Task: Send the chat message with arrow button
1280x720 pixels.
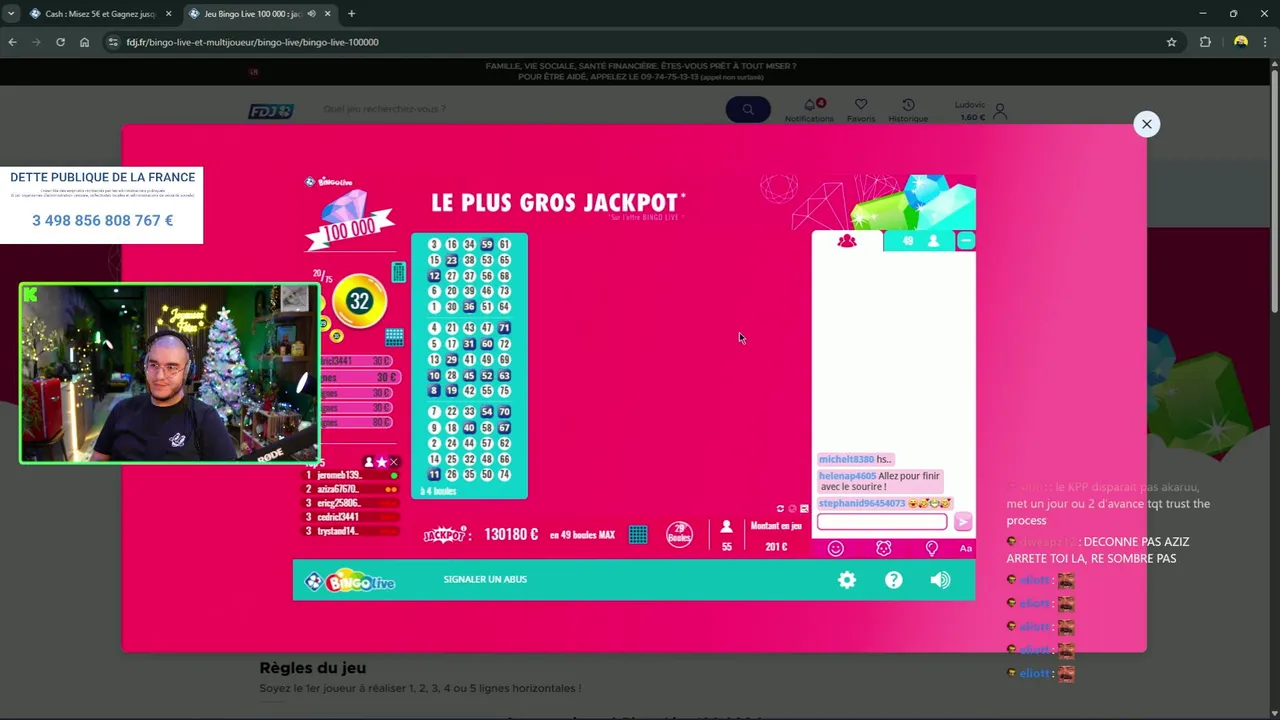Action: click(x=962, y=522)
